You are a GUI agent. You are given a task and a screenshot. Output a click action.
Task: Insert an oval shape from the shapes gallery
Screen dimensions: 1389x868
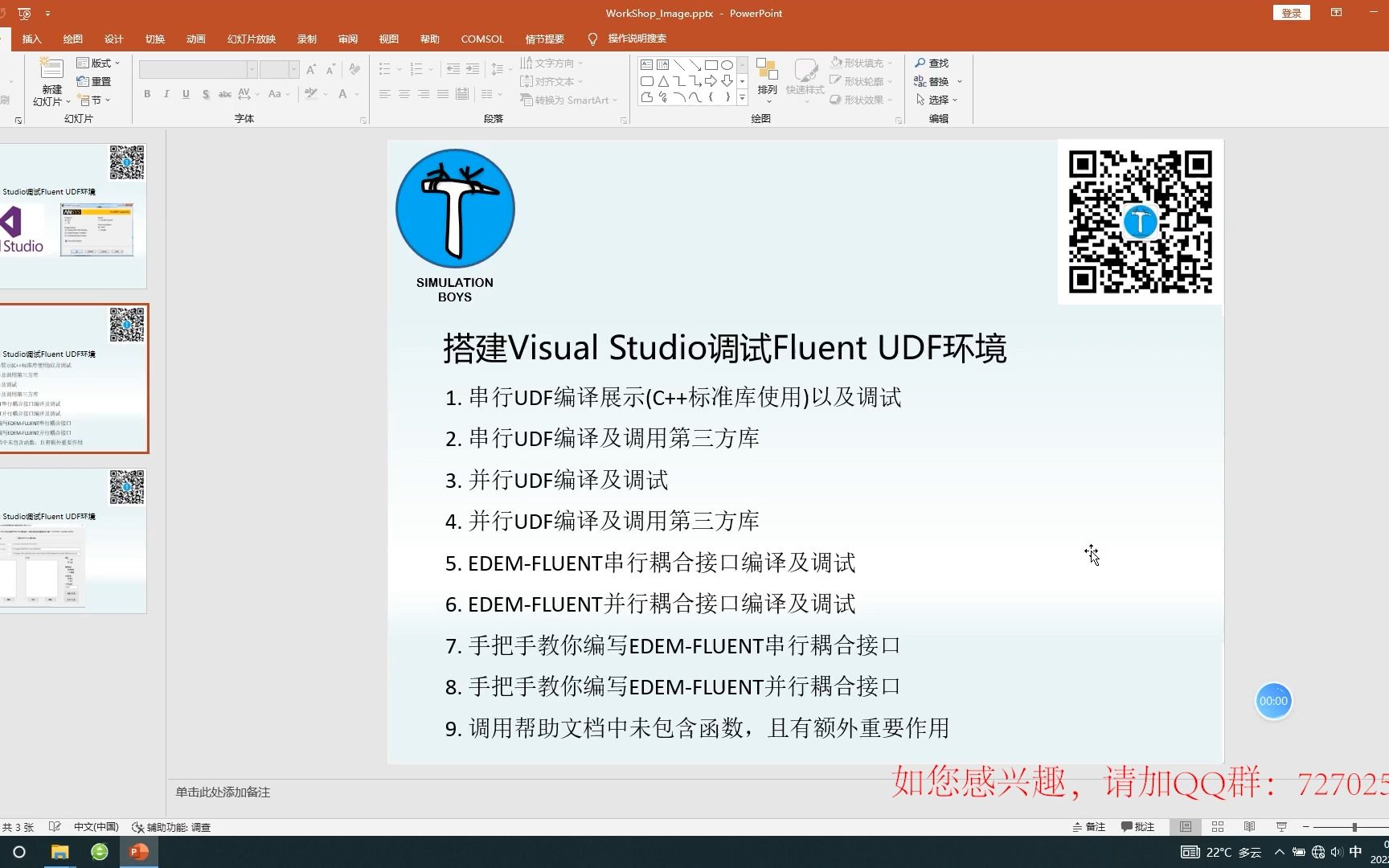(727, 63)
